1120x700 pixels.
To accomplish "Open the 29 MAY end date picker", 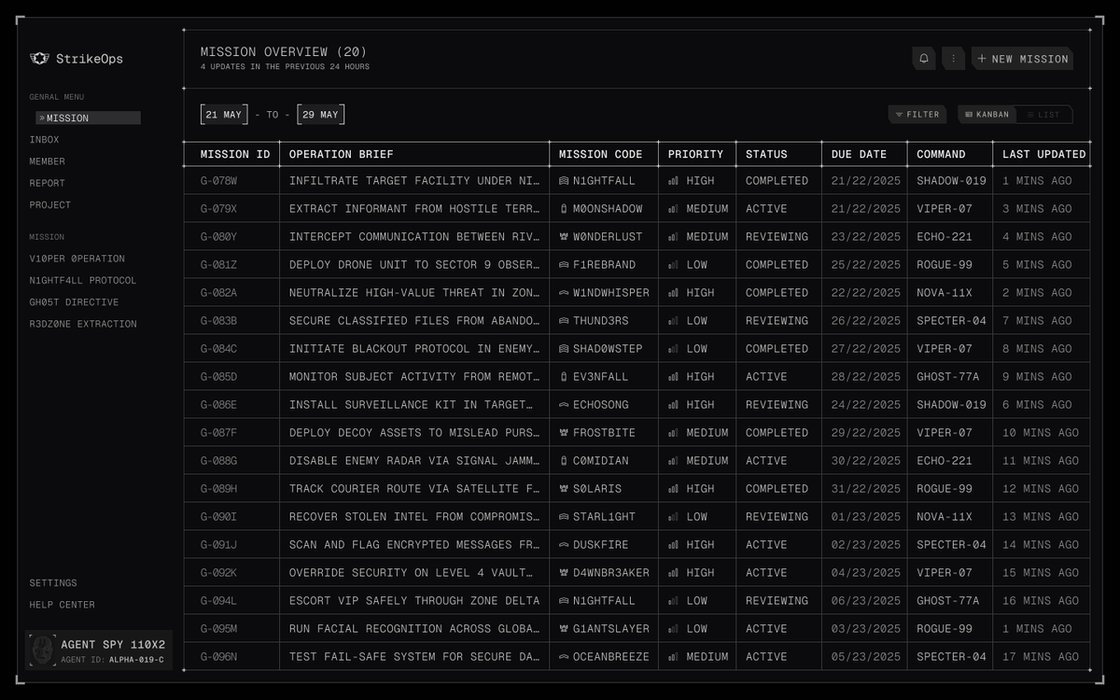I will [321, 114].
